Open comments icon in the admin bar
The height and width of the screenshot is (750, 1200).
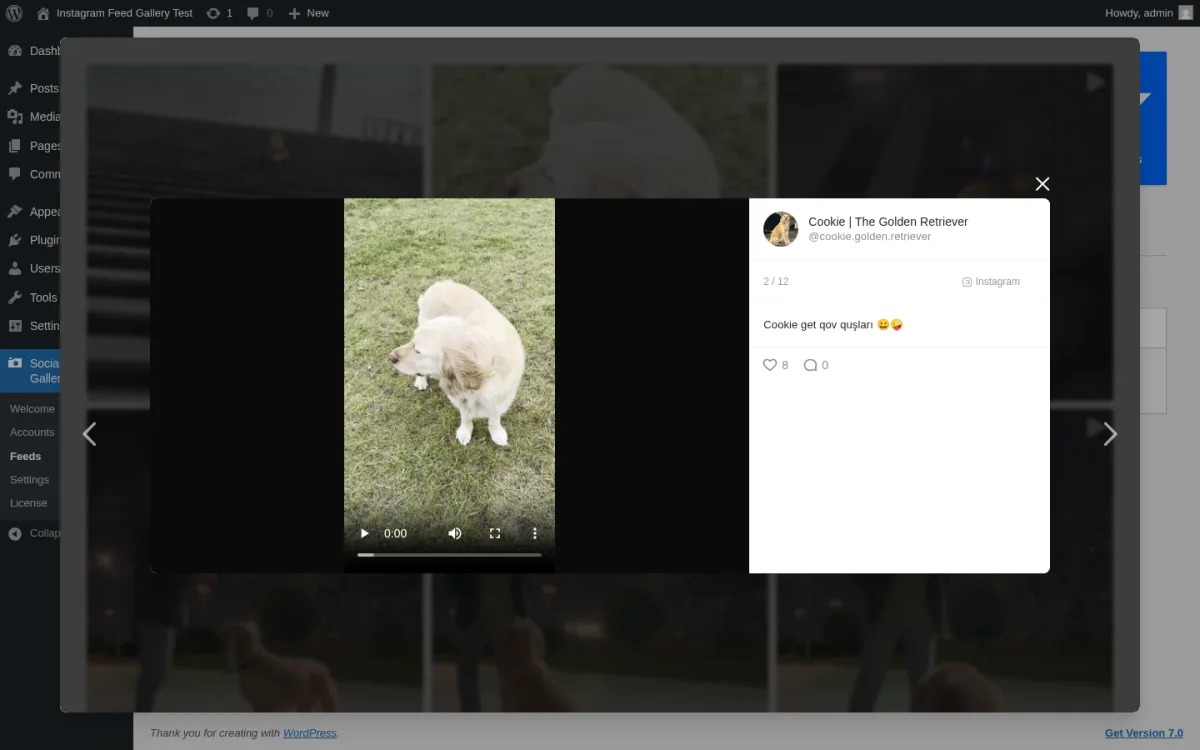click(x=259, y=13)
